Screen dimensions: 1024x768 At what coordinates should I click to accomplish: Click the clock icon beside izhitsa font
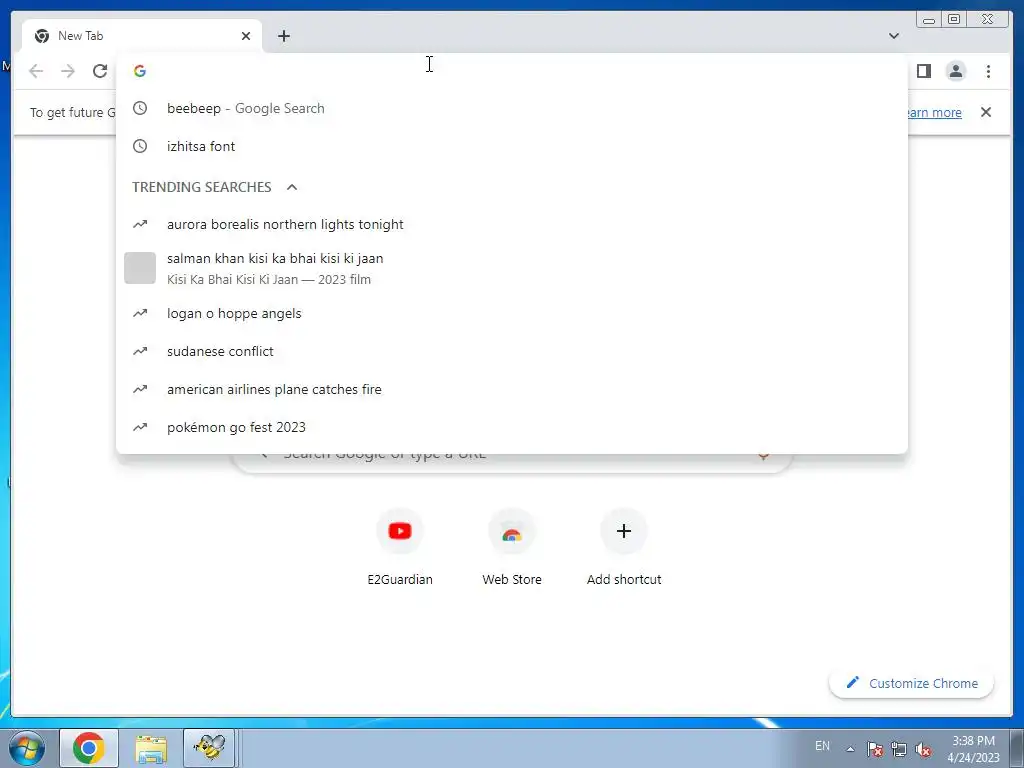[x=140, y=146]
